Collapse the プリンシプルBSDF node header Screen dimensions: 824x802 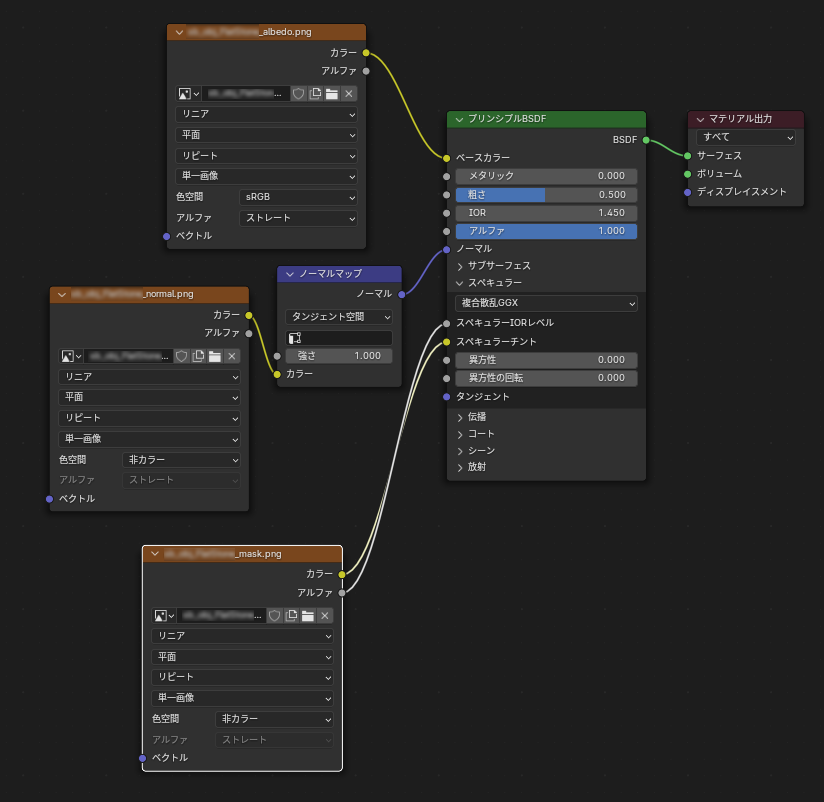click(461, 118)
